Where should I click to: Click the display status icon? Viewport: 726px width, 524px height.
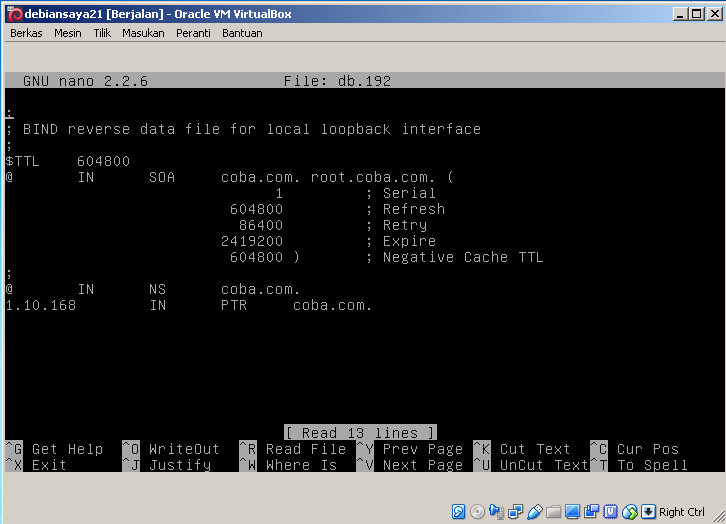[572, 512]
